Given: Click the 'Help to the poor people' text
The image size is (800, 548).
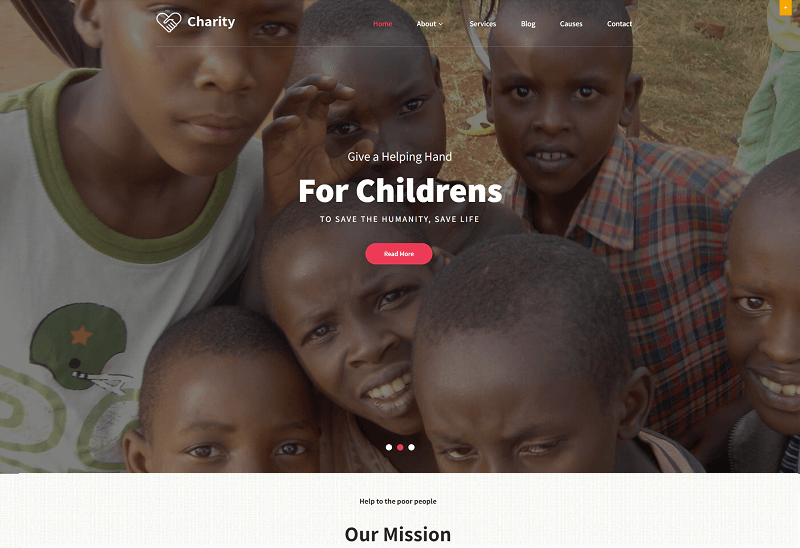Looking at the screenshot, I should pyautogui.click(x=398, y=501).
